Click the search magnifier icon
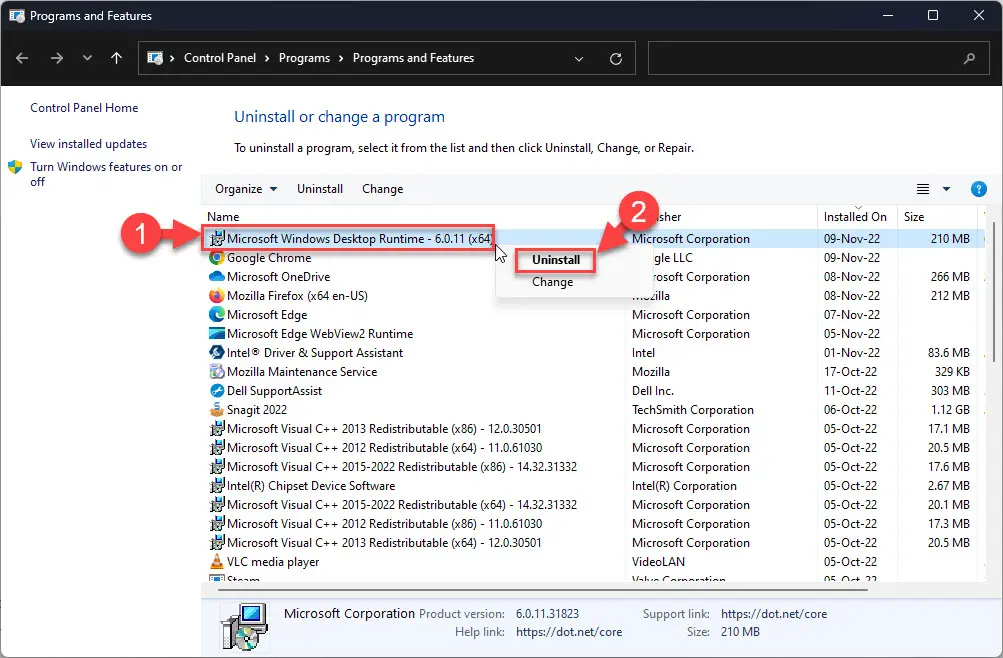 coord(970,58)
